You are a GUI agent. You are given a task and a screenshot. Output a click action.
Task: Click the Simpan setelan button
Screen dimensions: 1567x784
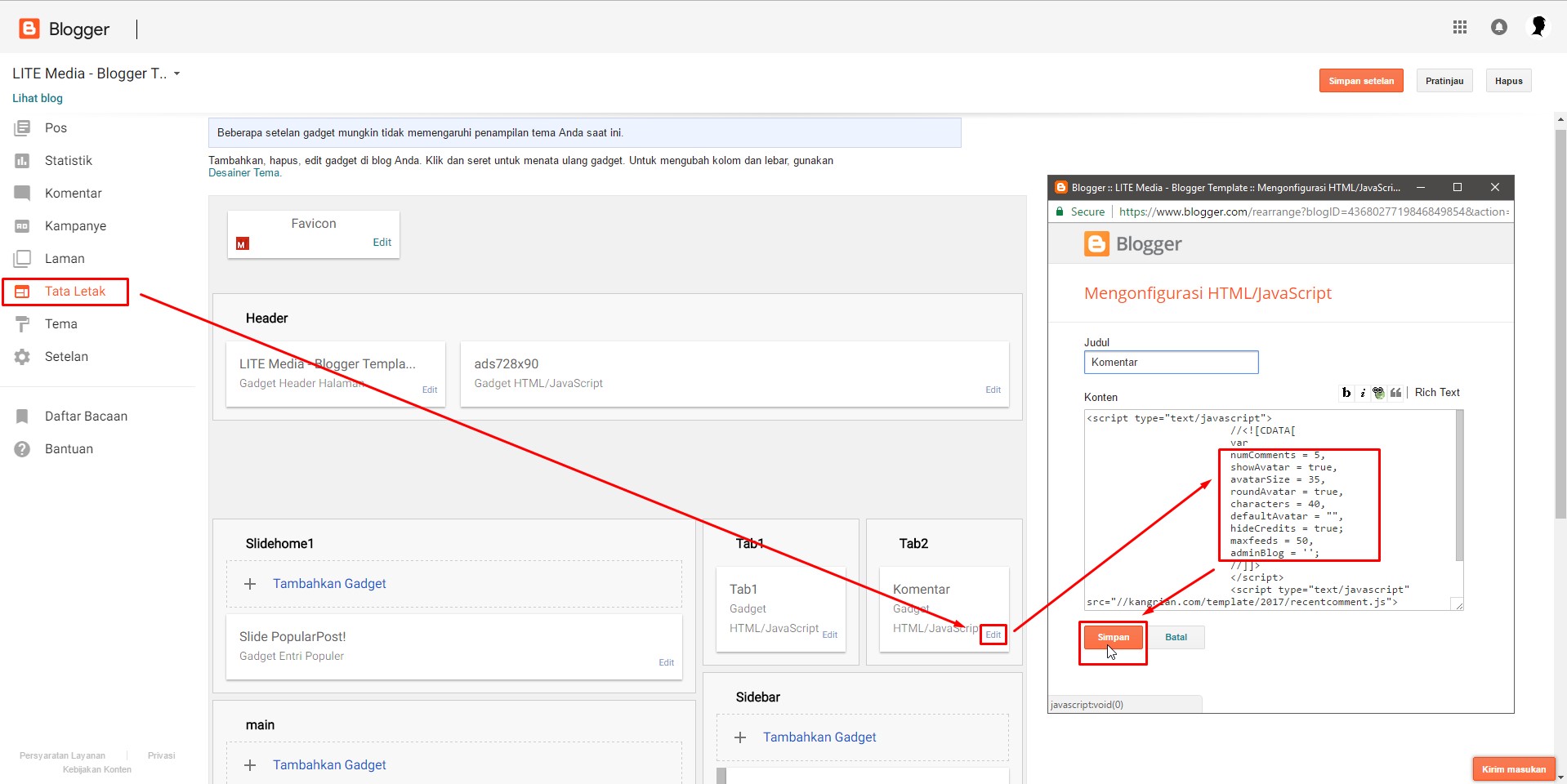click(1361, 81)
